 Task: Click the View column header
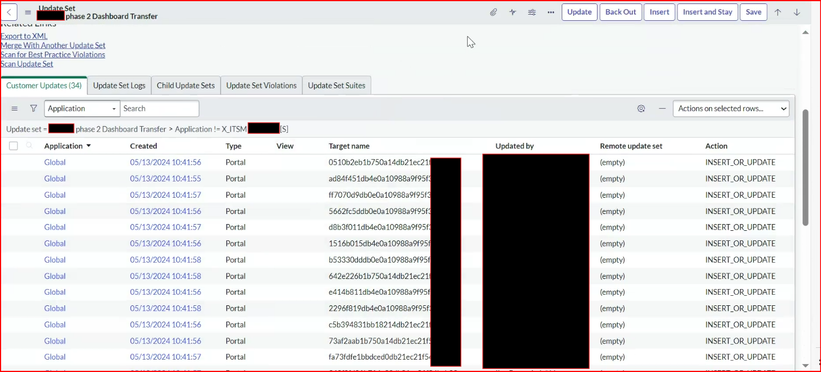[x=285, y=146]
